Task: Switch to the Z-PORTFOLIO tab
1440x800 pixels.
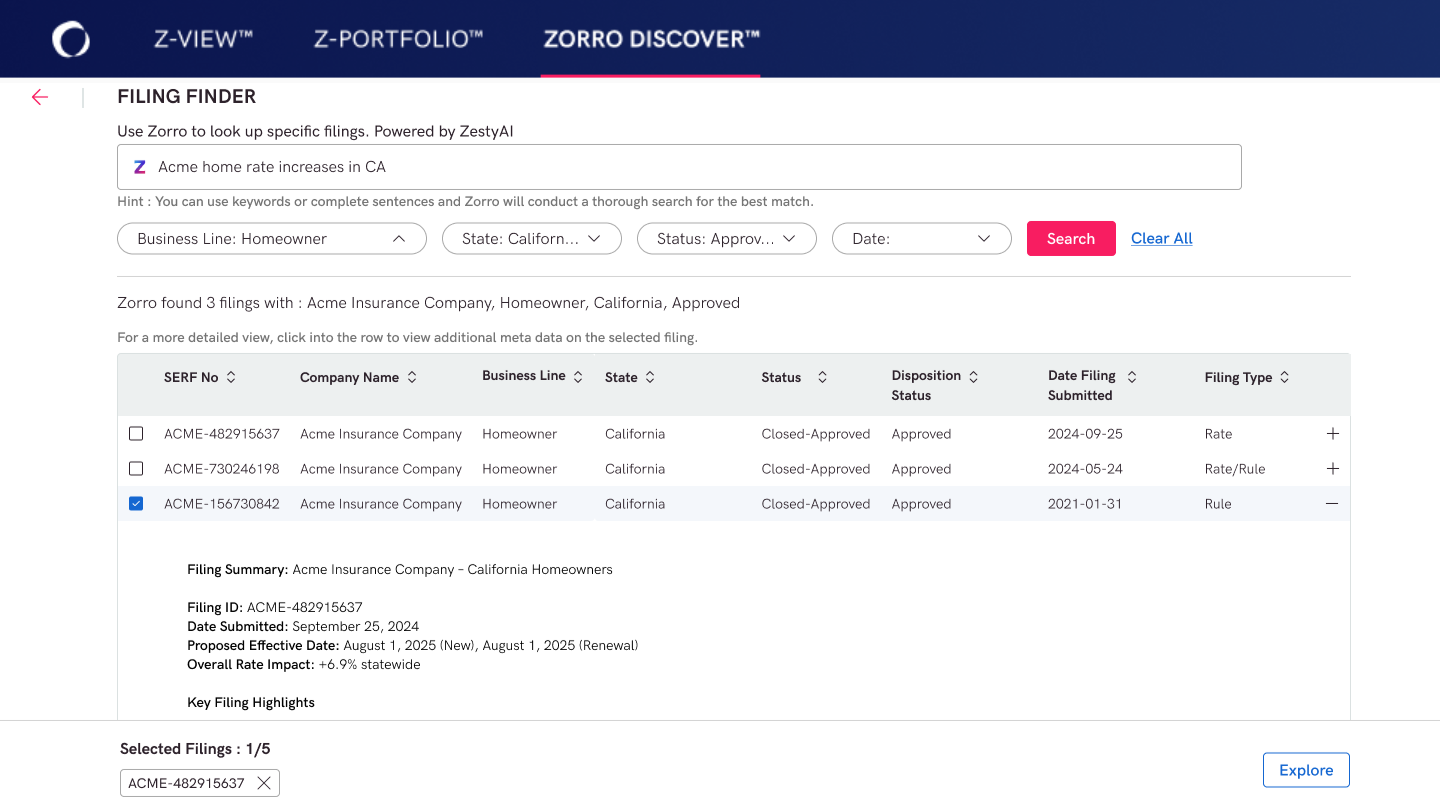Action: pyautogui.click(x=398, y=39)
